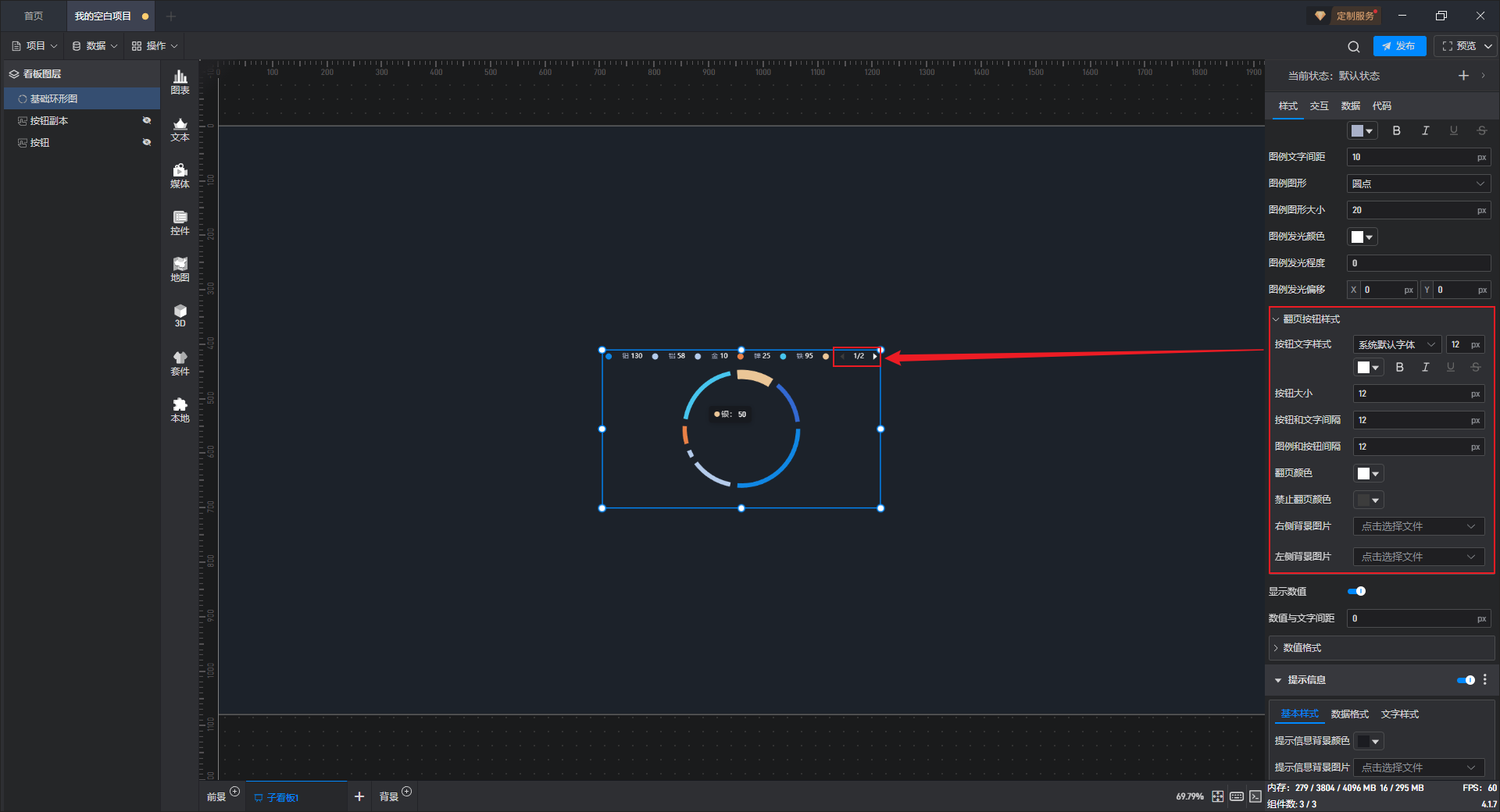This screenshot has width=1500, height=812.
Task: Toggle italic above 图例文字间距 field
Action: pos(1426,130)
